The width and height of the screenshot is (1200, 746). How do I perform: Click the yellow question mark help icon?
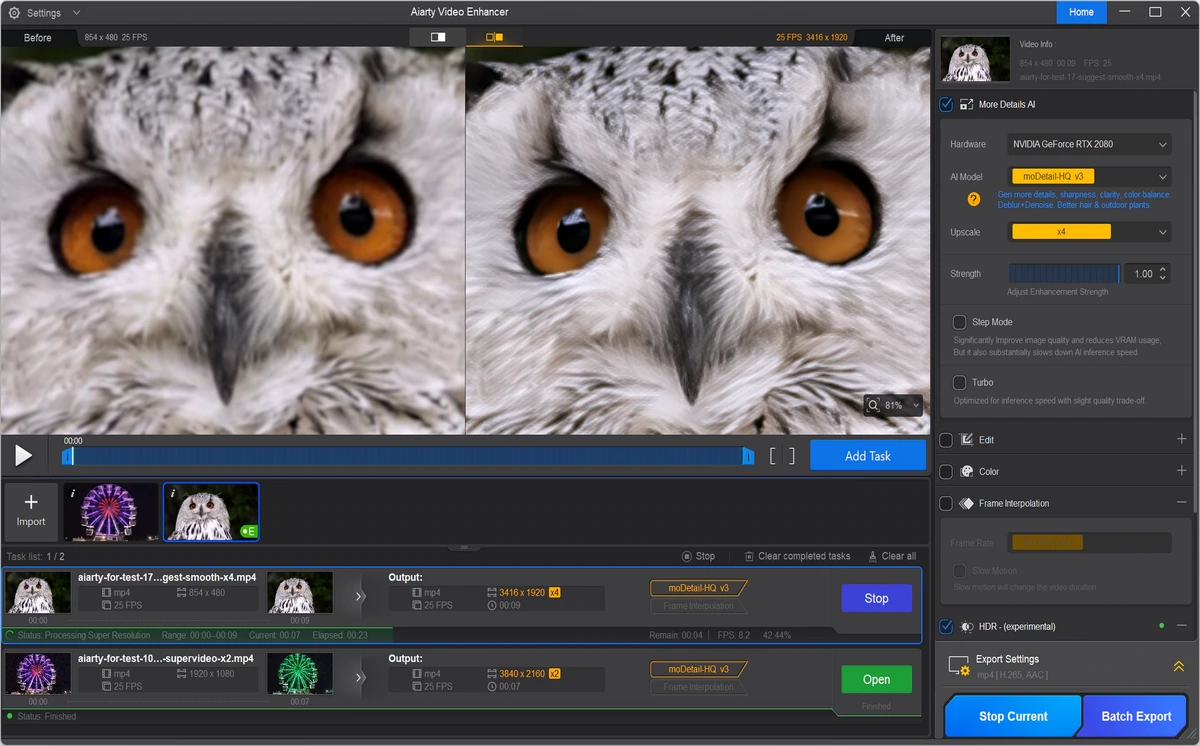(973, 199)
